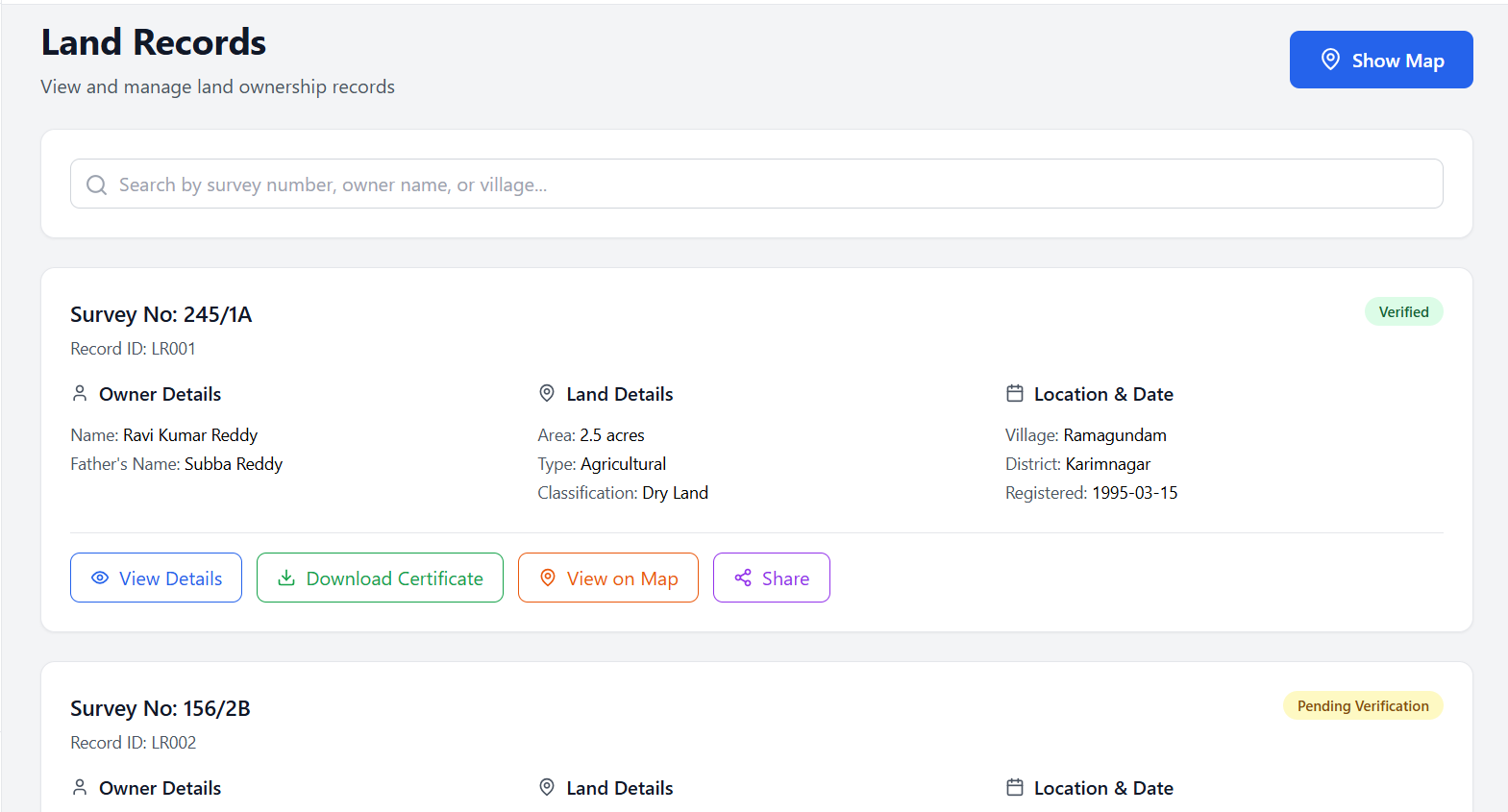Click the Pending Verification status badge

1362,705
